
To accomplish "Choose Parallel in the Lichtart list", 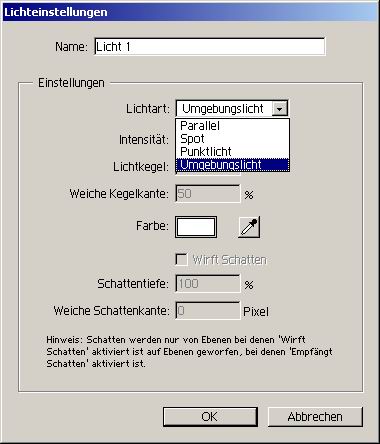I will pyautogui.click(x=232, y=126).
